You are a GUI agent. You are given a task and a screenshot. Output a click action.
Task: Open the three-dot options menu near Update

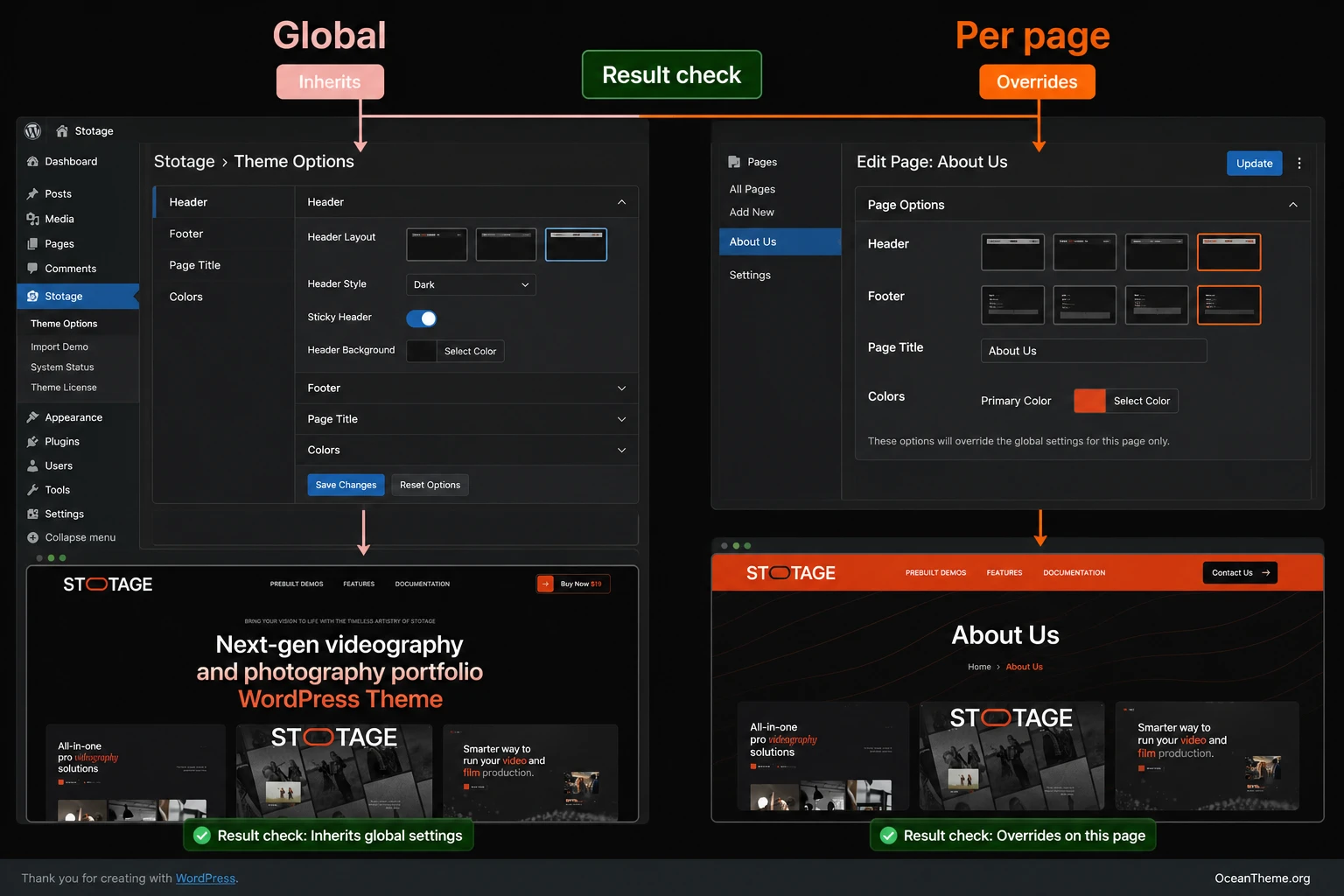[1299, 164]
